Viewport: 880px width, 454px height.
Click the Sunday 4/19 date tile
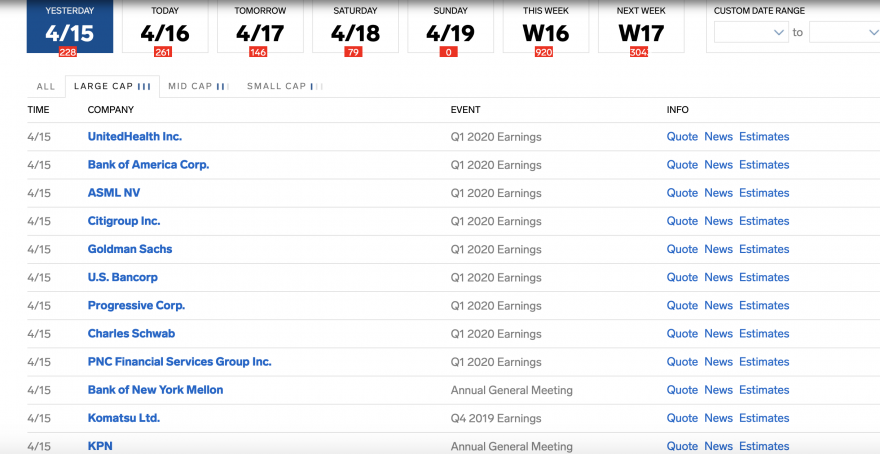pyautogui.click(x=449, y=27)
